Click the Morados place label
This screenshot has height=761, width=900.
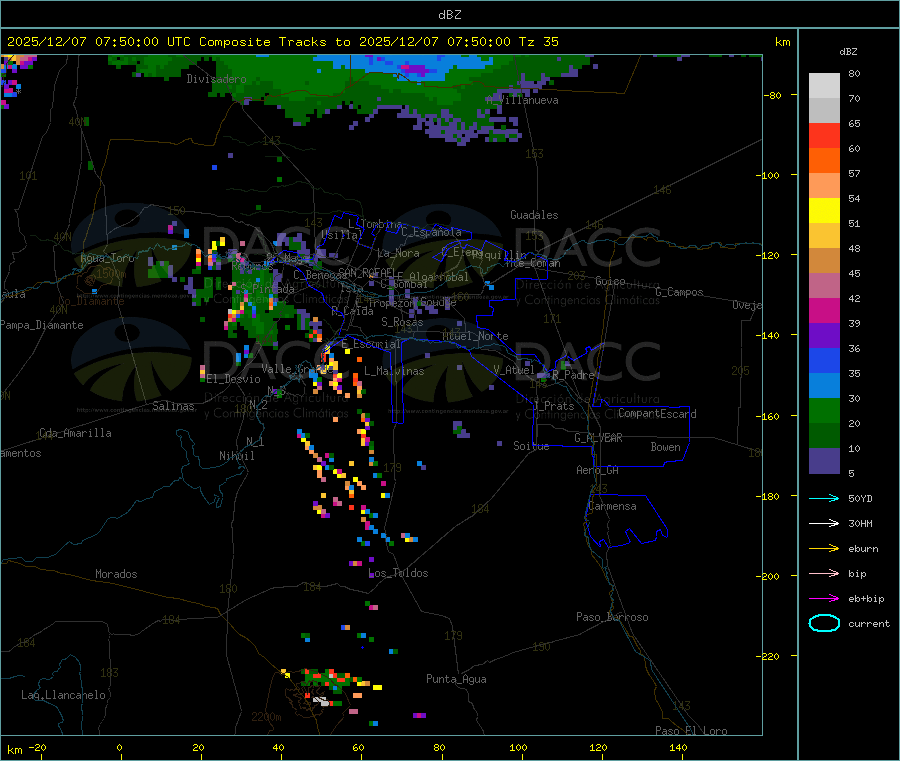116,574
